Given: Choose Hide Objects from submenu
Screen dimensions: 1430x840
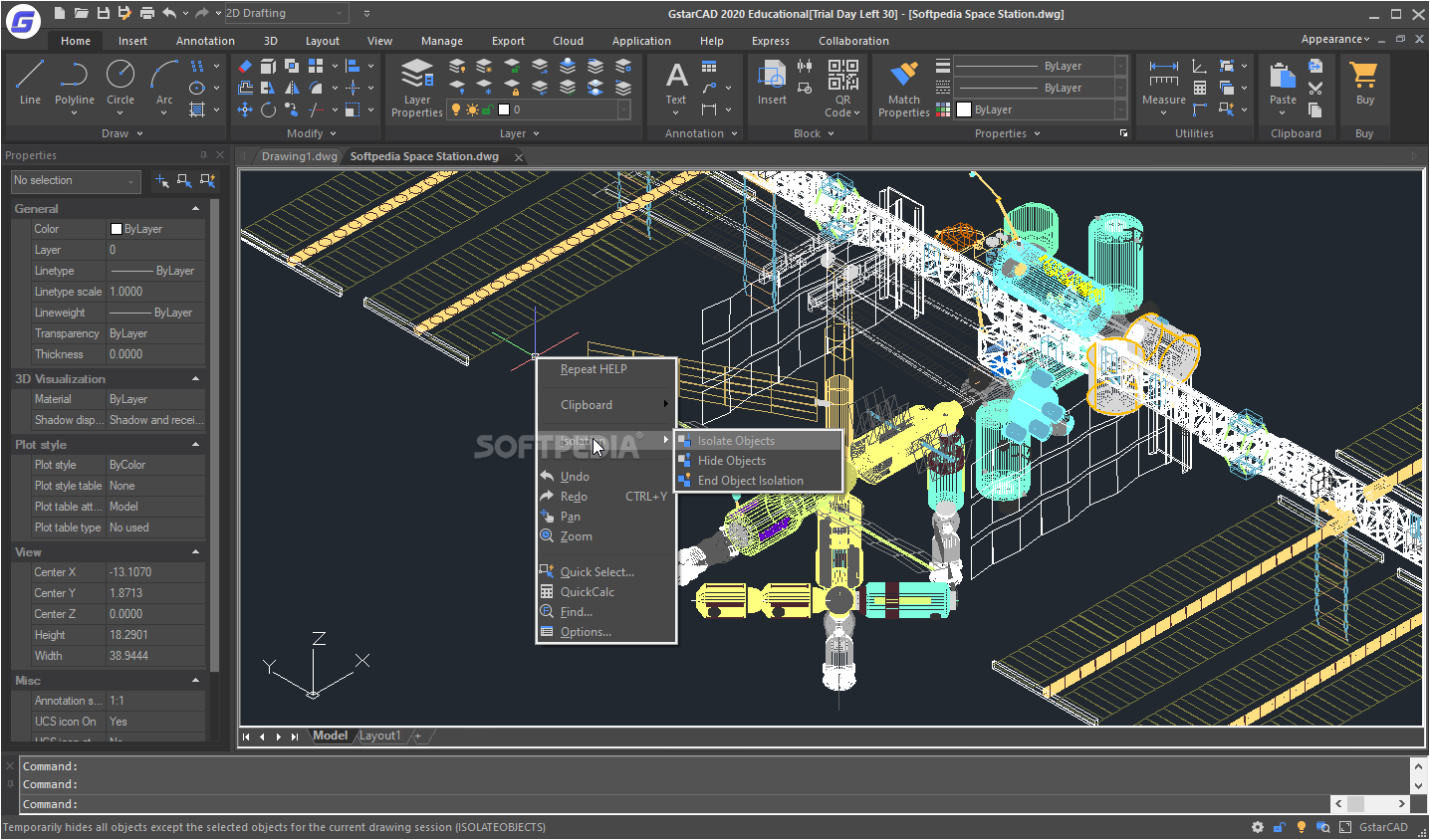Looking at the screenshot, I should point(759,461).
